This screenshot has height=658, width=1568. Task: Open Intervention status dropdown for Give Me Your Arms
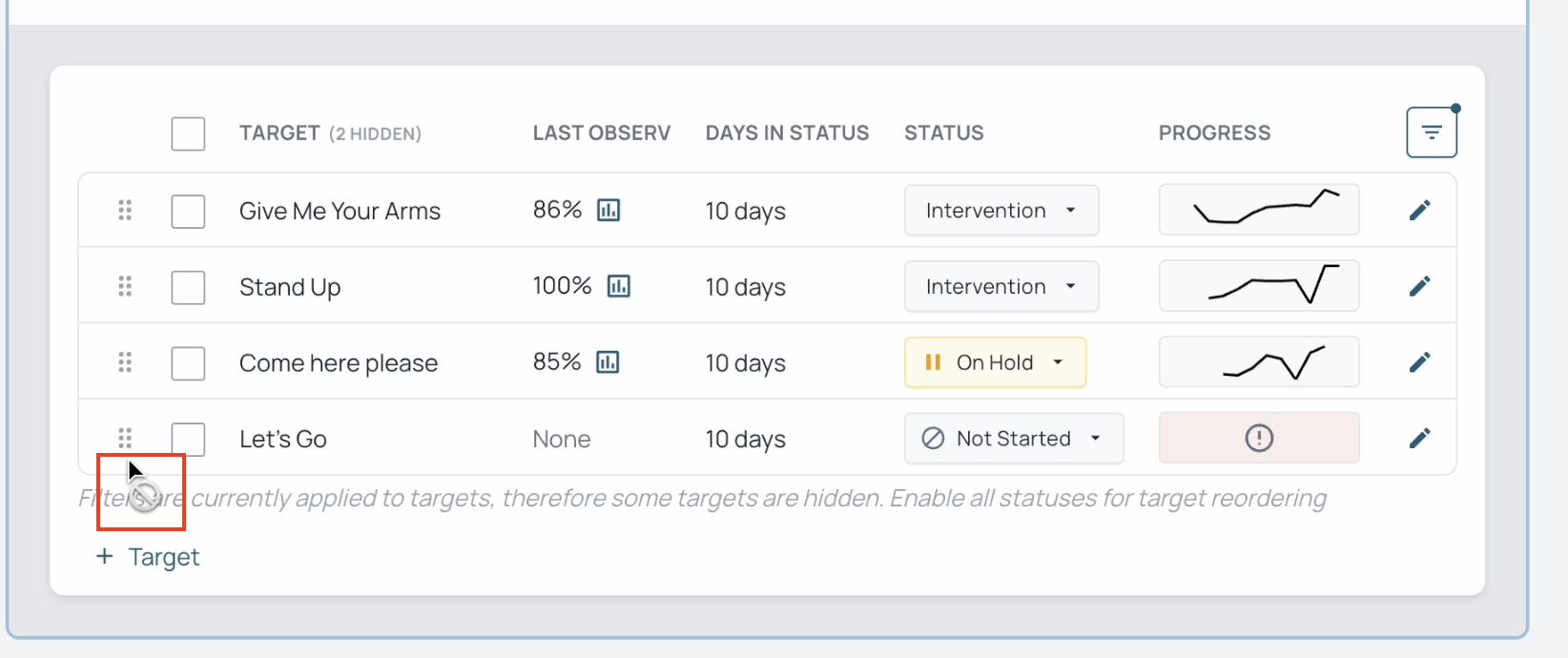coord(1001,210)
